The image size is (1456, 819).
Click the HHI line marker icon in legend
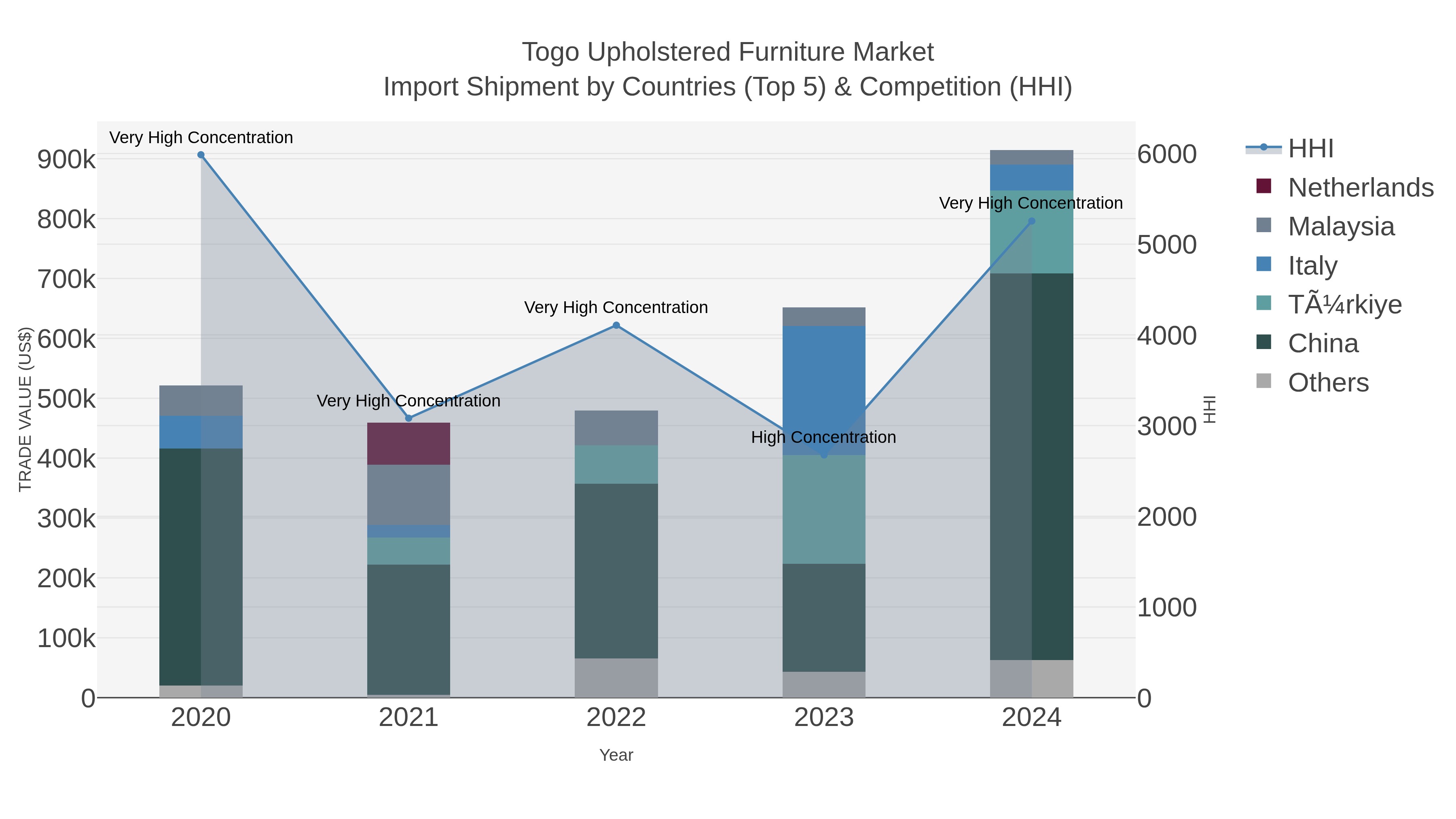pos(1264,148)
